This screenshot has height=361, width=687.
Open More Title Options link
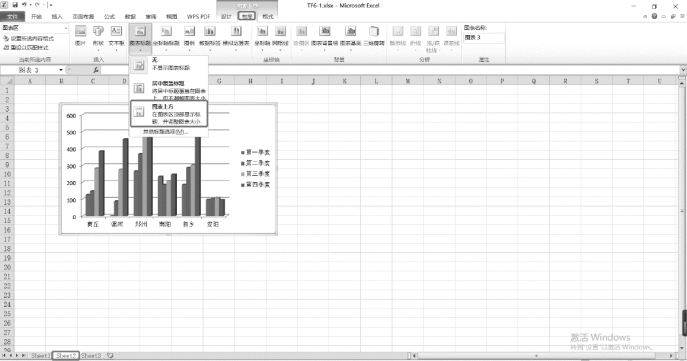(x=166, y=131)
